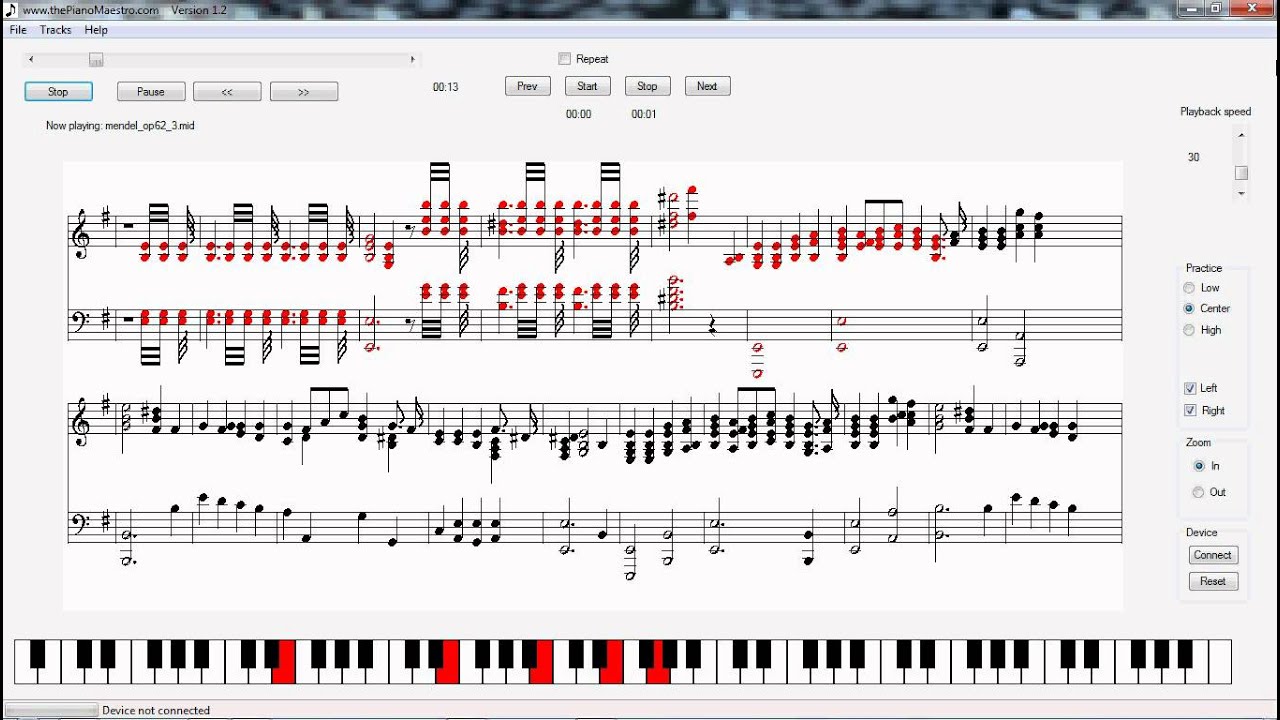
Task: Select Zoom In option
Action: coord(1199,466)
